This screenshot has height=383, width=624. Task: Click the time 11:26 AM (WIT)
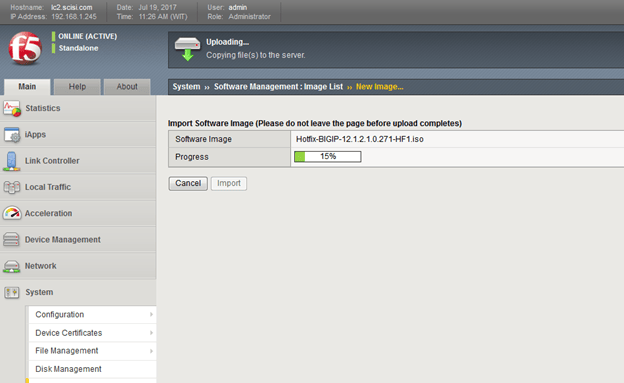click(x=163, y=17)
